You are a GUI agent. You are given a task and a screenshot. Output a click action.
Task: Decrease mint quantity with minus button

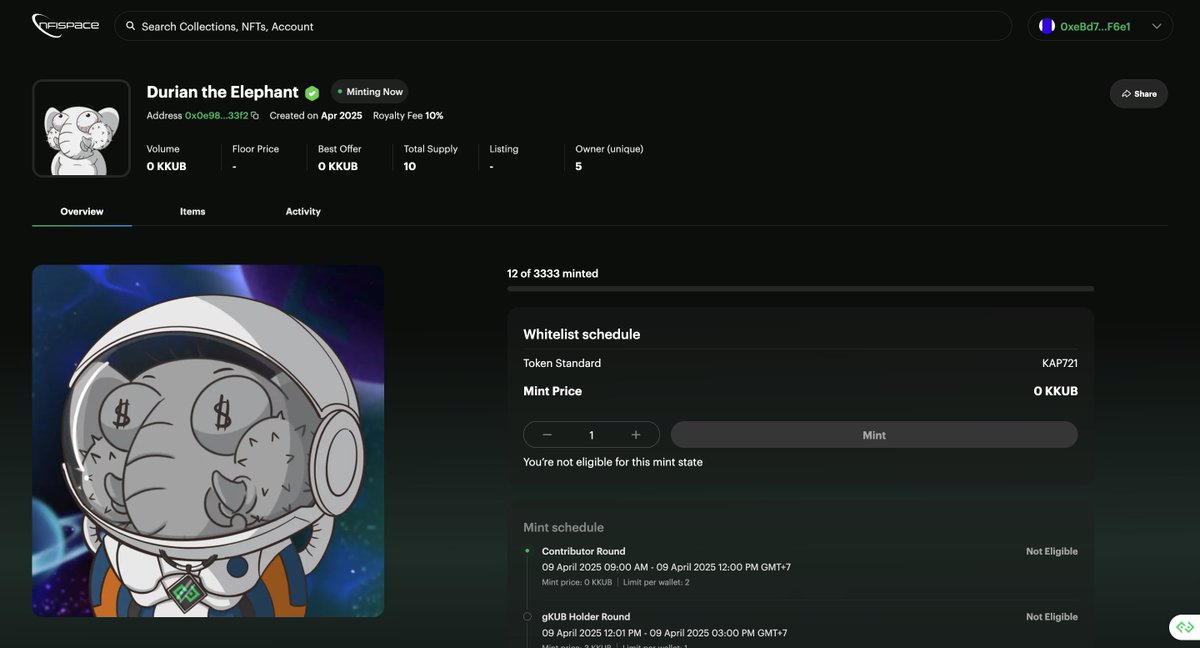coord(547,435)
